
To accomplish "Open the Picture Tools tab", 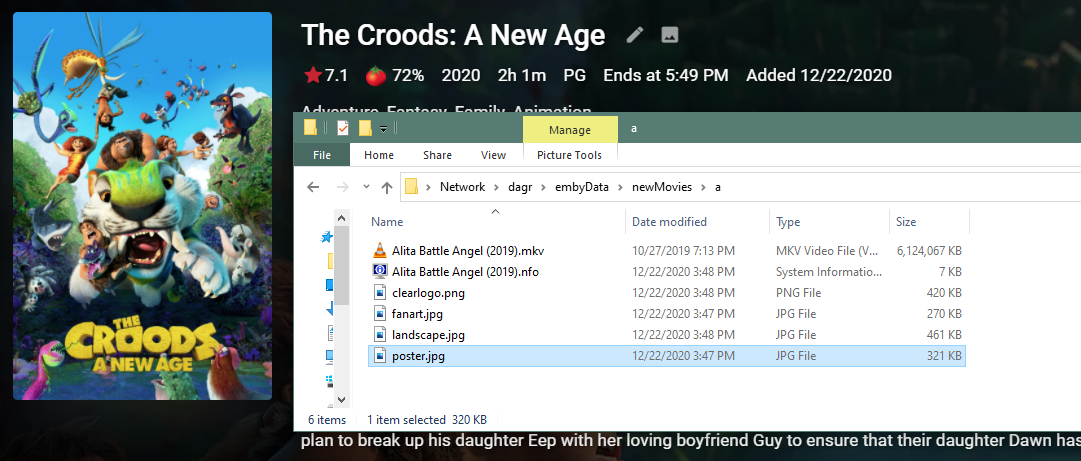I will [x=569, y=155].
